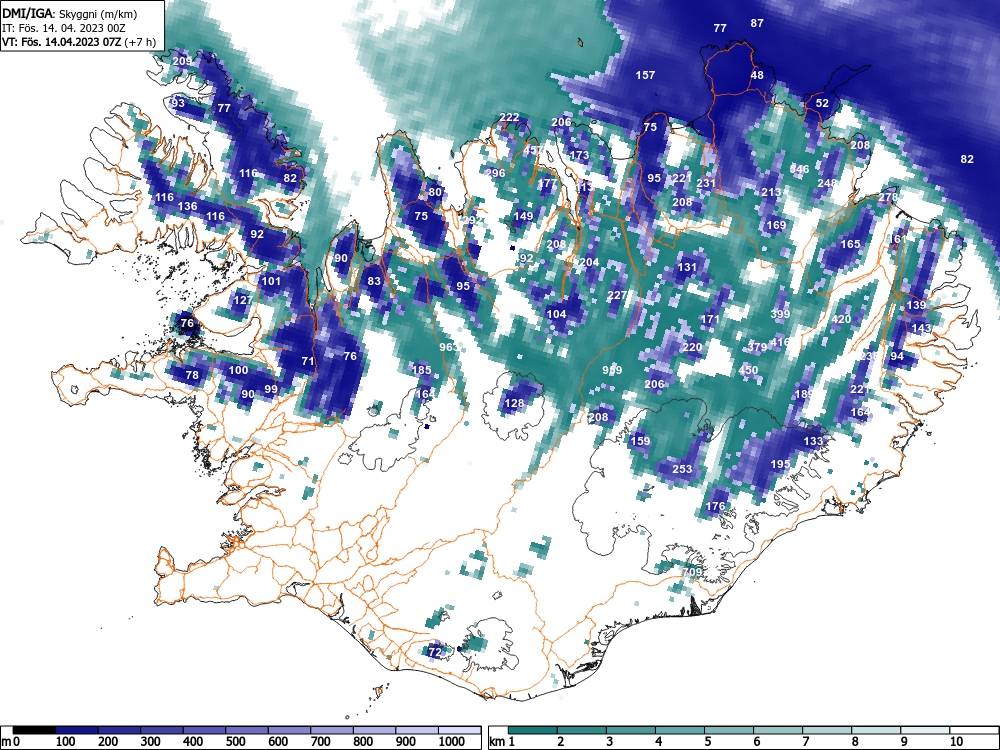Image resolution: width=1000 pixels, height=750 pixels.
Task: Click the visibility value 278 on the map
Action: (888, 196)
